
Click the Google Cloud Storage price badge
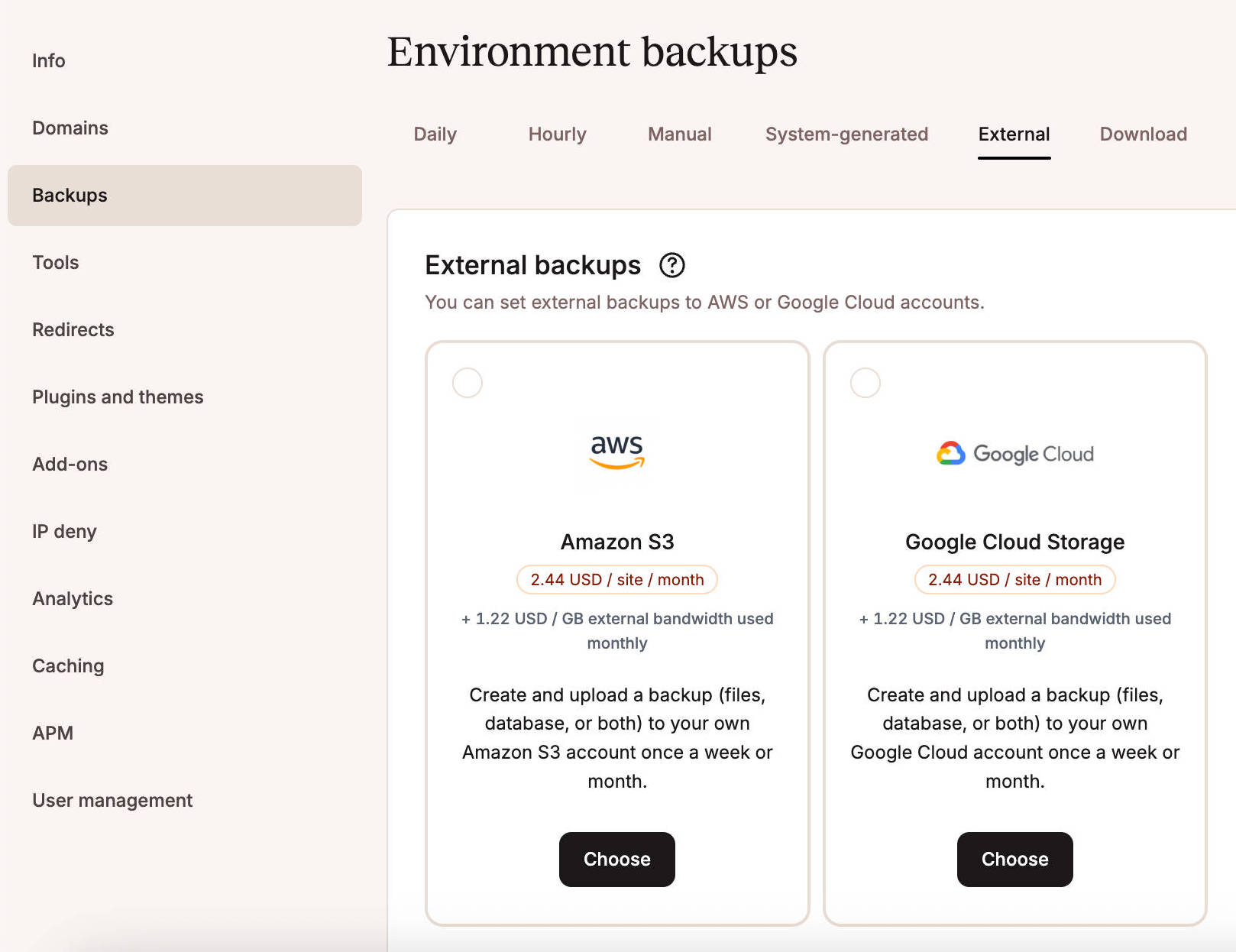click(x=1014, y=579)
